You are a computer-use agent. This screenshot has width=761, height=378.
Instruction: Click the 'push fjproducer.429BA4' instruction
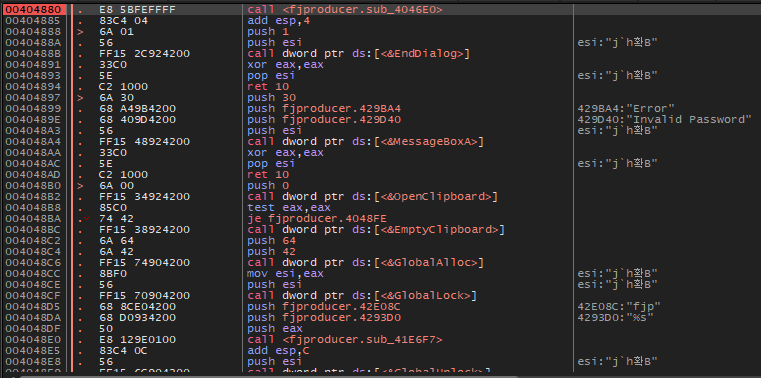pyautogui.click(x=324, y=109)
